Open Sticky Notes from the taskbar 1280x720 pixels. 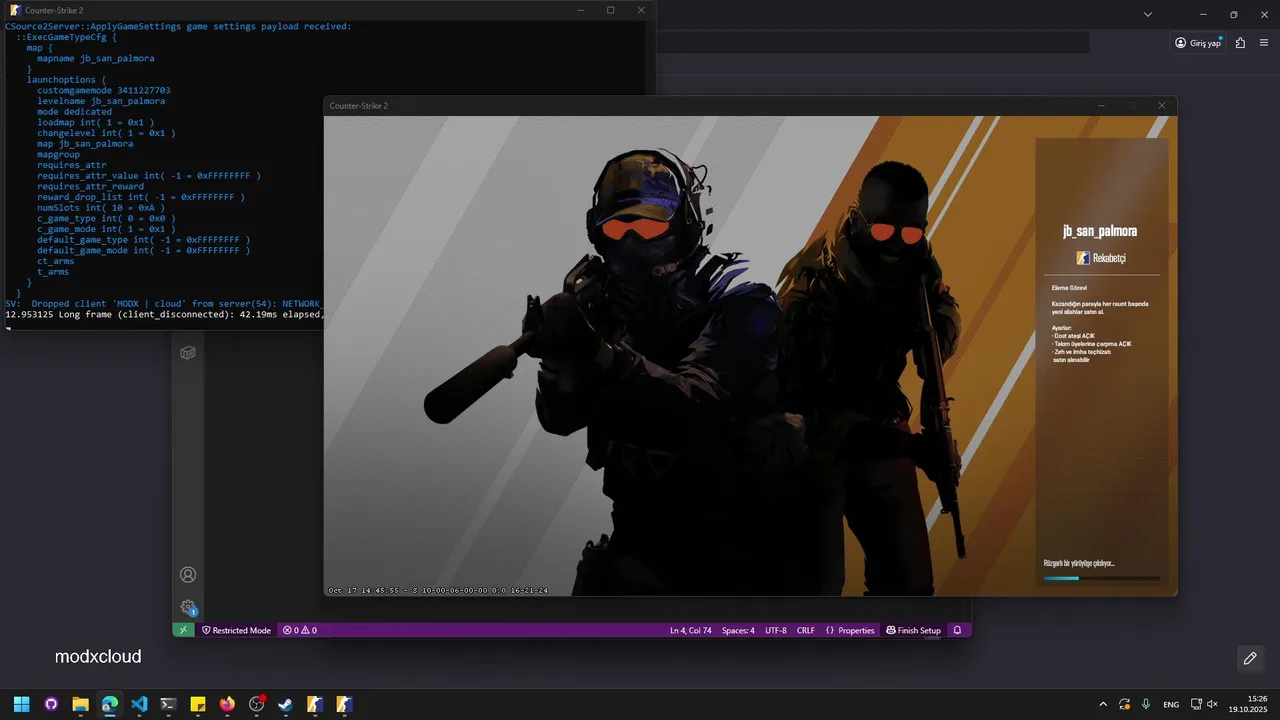pyautogui.click(x=198, y=704)
